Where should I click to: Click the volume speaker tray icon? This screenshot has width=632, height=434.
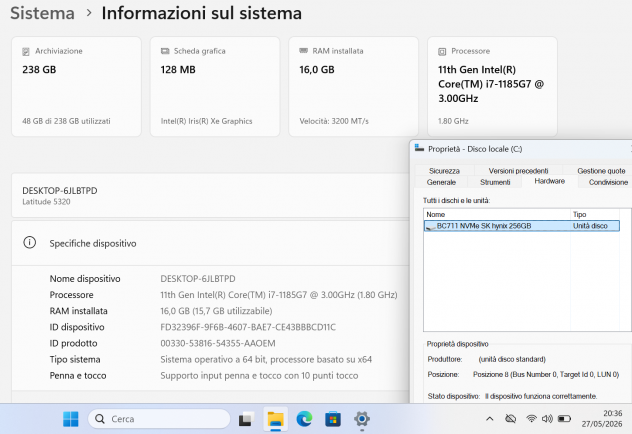[547, 419]
